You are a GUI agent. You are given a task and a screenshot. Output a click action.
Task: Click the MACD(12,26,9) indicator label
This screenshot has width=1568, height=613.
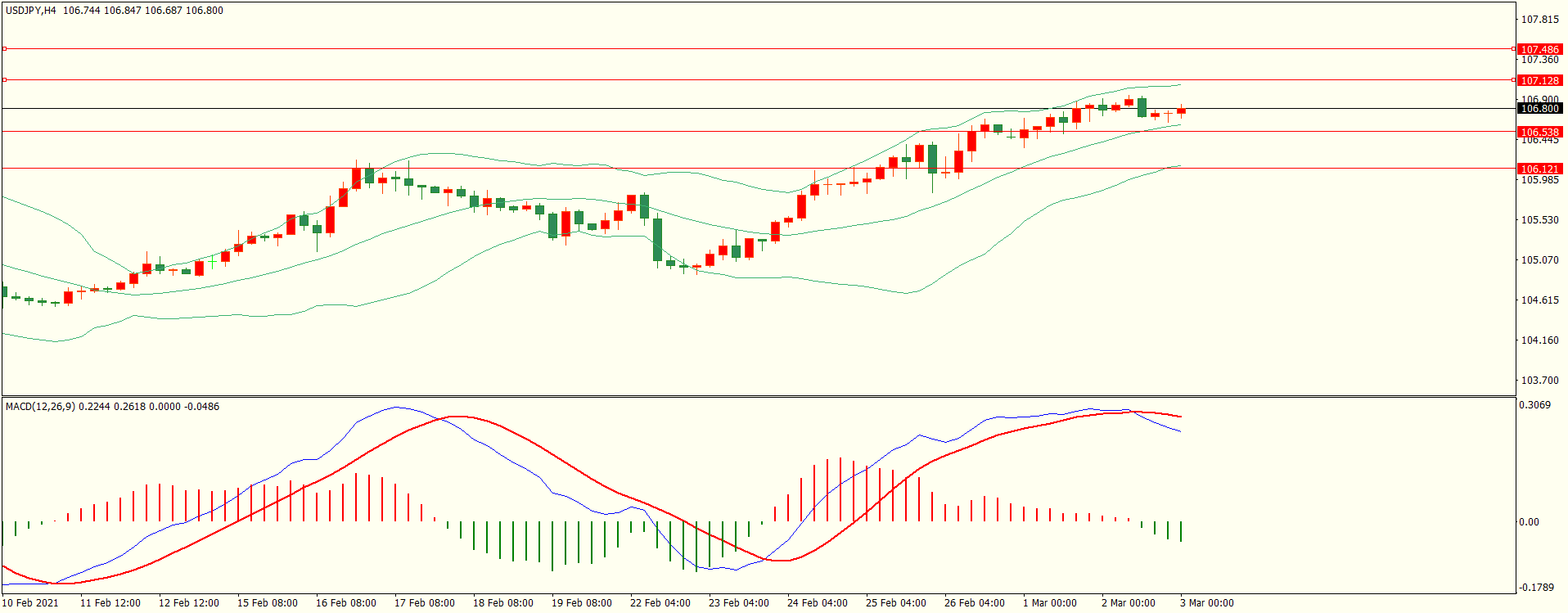[x=40, y=407]
